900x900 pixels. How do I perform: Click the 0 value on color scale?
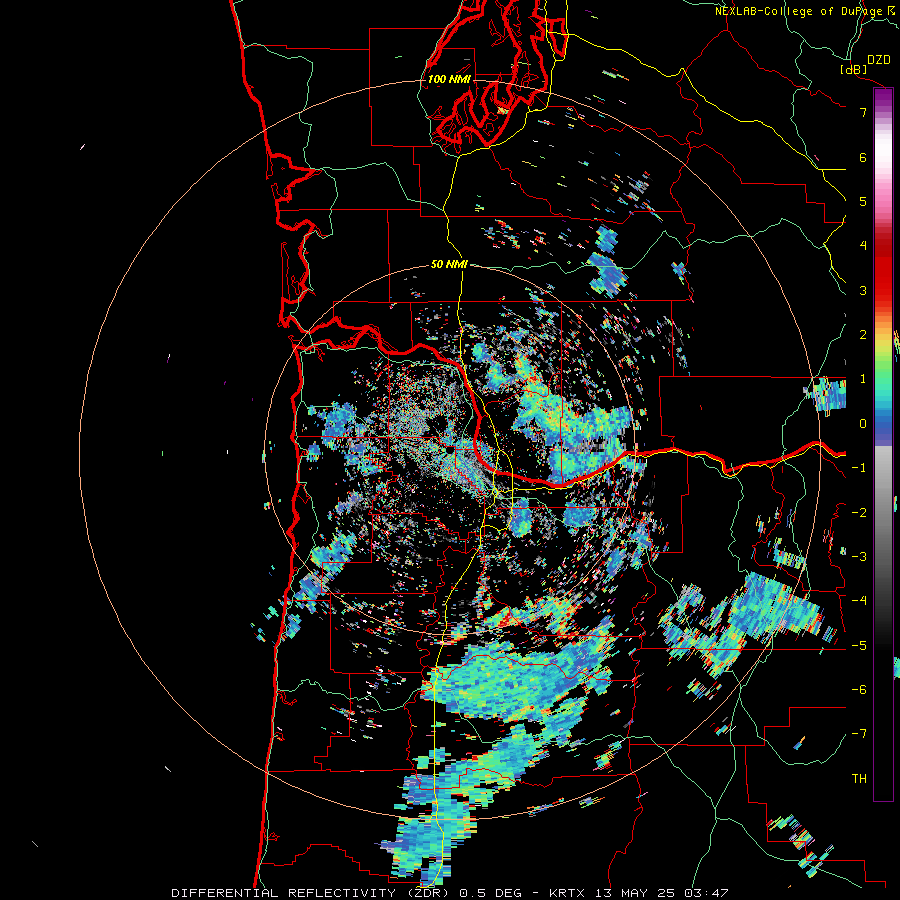point(863,424)
